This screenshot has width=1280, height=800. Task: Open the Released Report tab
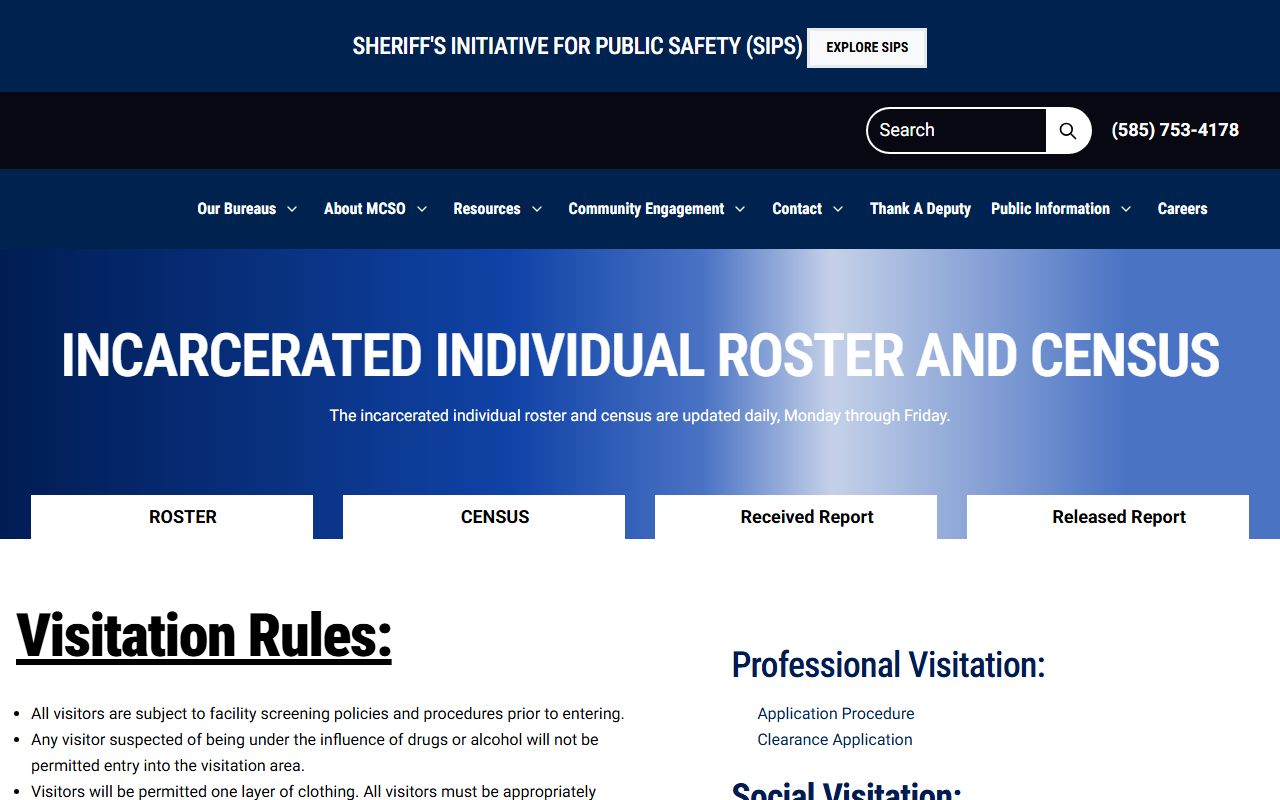tap(1108, 517)
